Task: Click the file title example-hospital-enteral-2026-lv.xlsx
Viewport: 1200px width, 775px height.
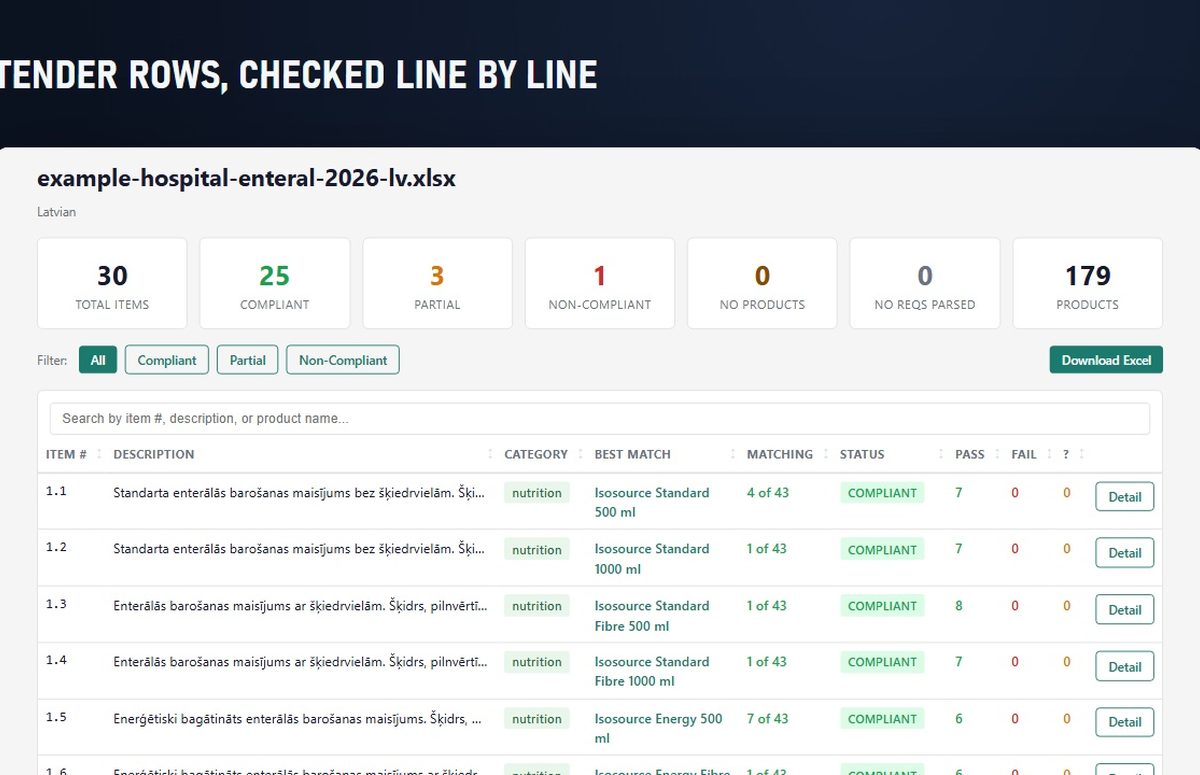Action: pyautogui.click(x=246, y=179)
